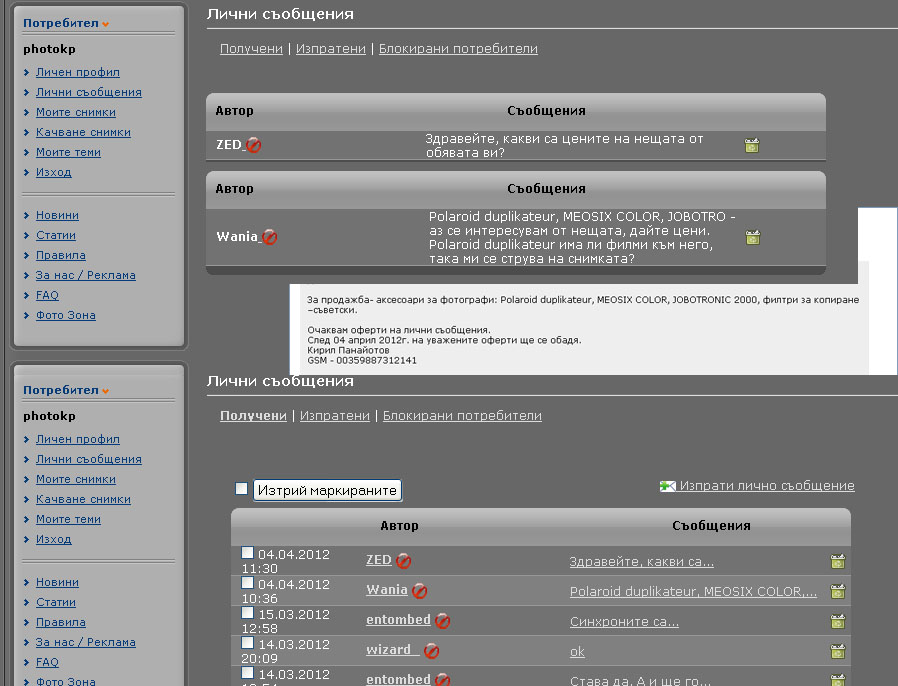The width and height of the screenshot is (898, 686).
Task: Click trash icon in the 04.04.2012 11:30 row
Action: pos(838,561)
